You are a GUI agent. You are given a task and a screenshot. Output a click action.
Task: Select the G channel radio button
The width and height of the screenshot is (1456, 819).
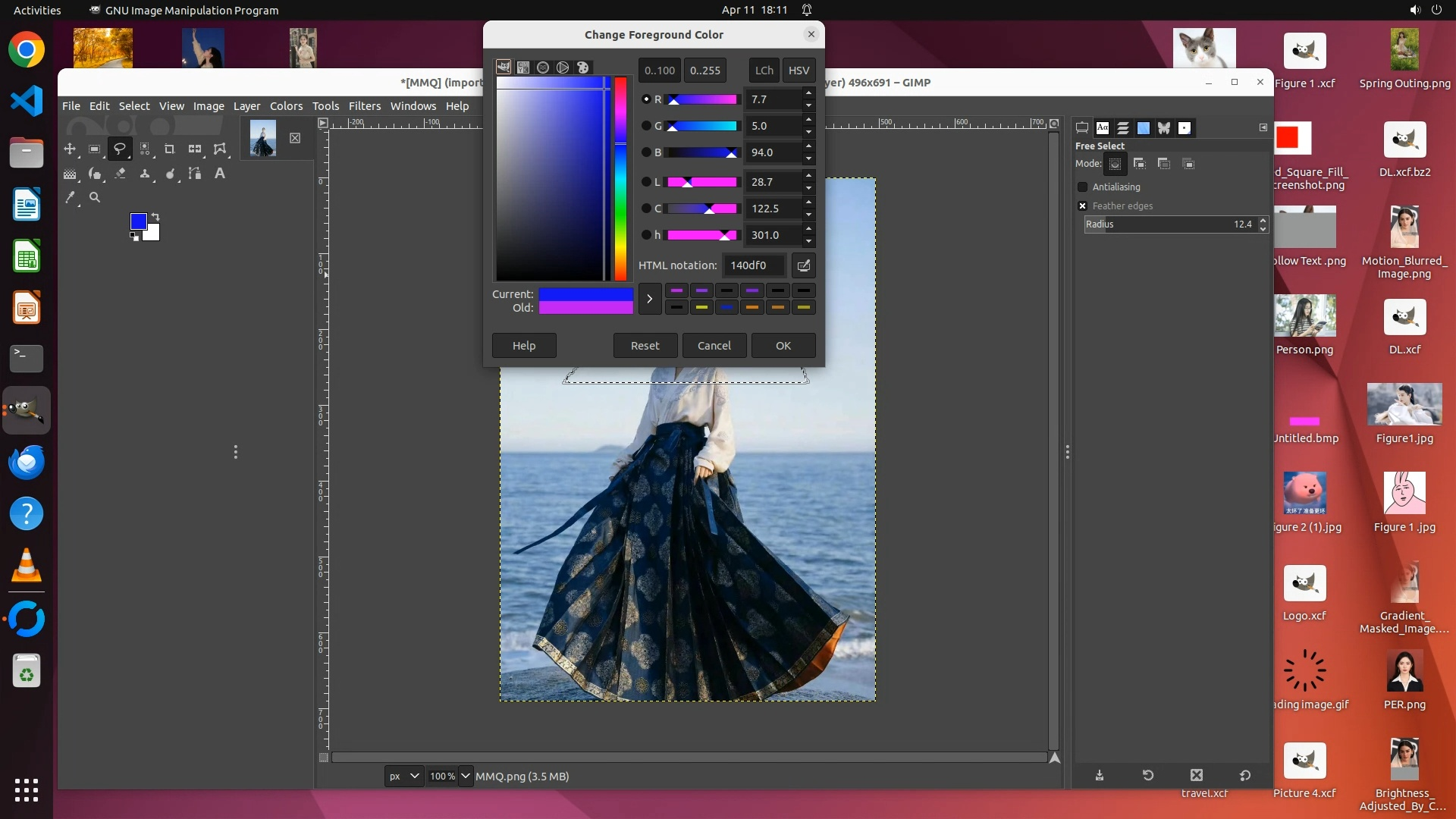coord(646,126)
